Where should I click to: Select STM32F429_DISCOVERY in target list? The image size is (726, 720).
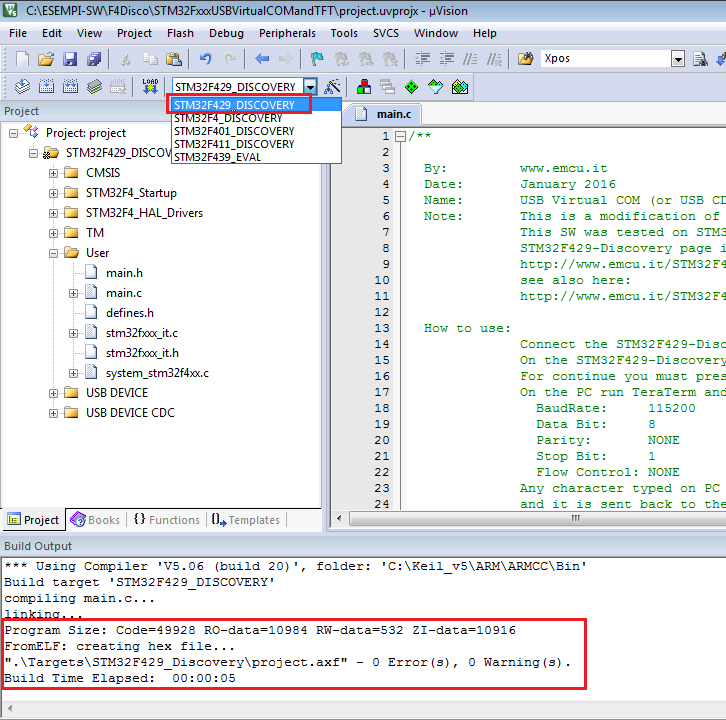(x=257, y=105)
